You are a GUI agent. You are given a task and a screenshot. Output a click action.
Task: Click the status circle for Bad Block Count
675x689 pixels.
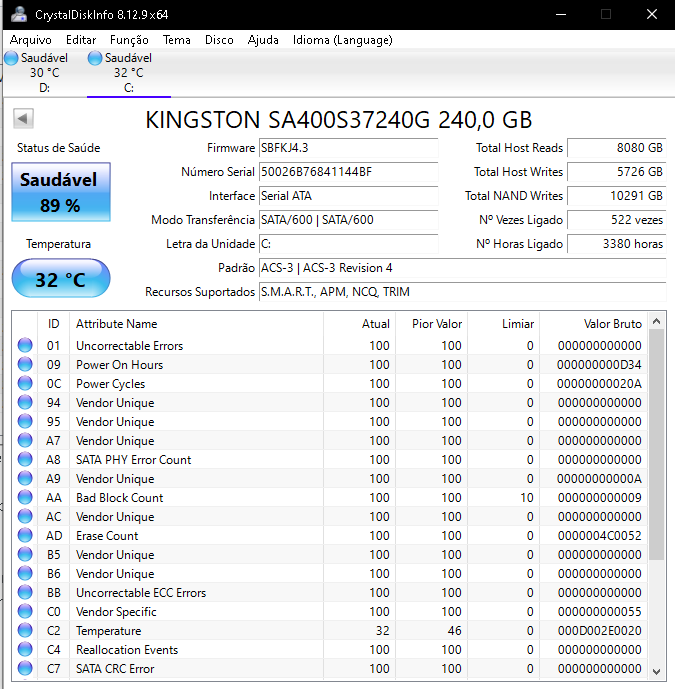25,497
